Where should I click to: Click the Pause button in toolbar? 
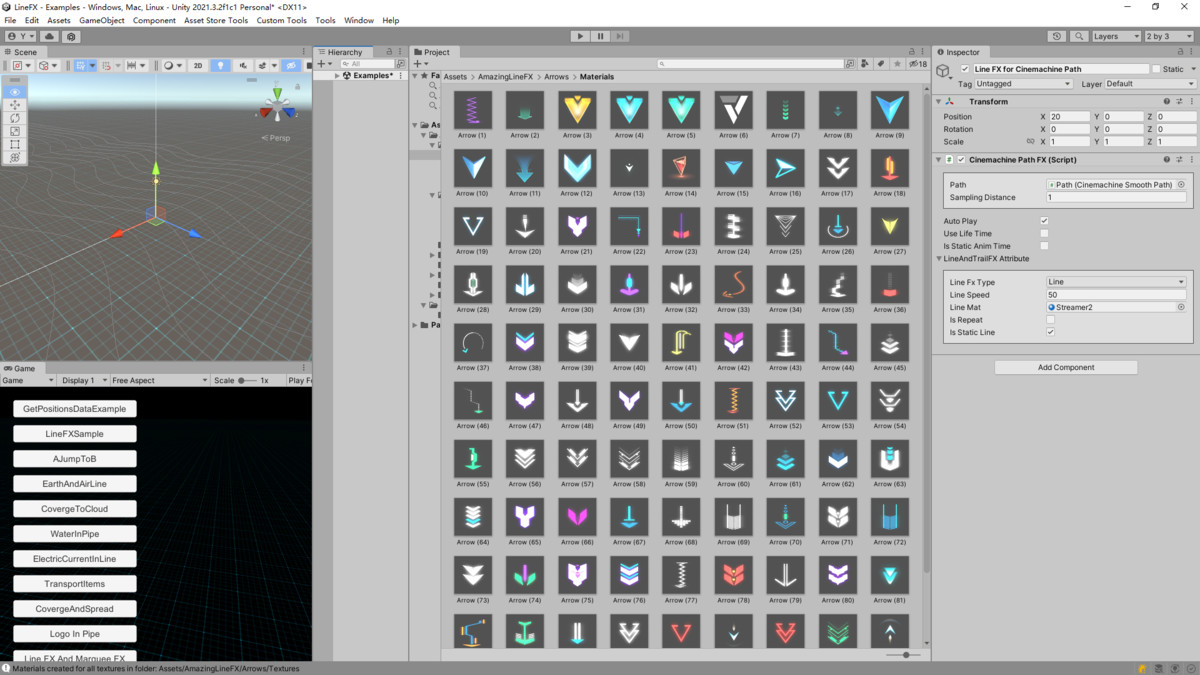pos(600,36)
